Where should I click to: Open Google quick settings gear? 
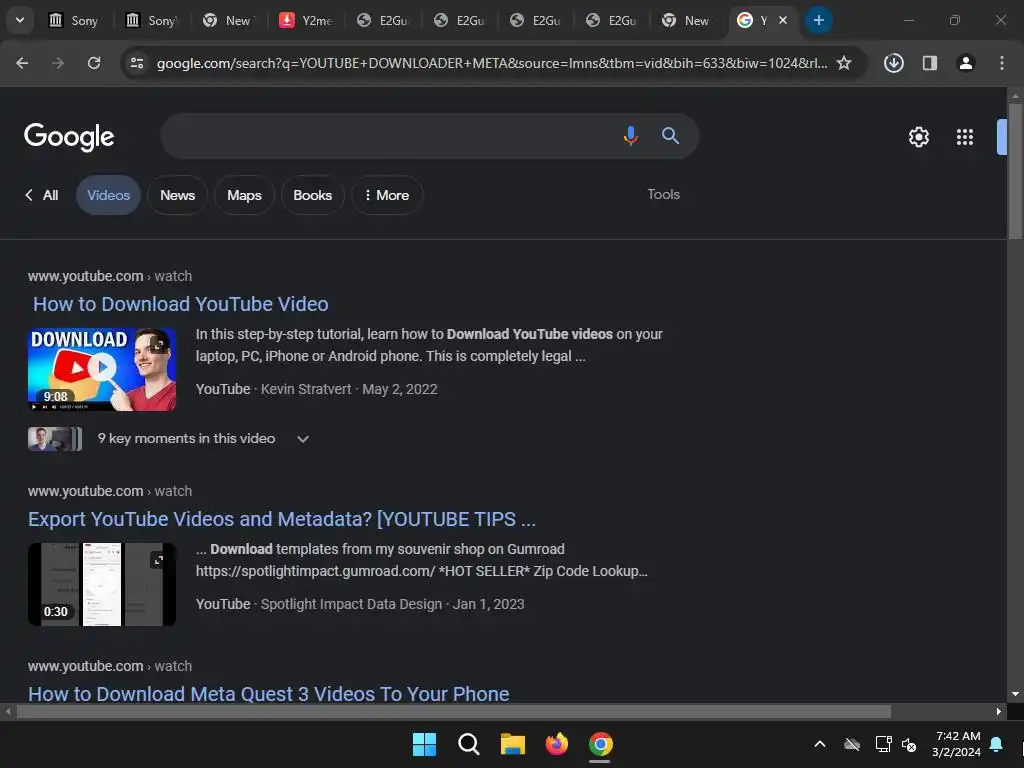(x=918, y=137)
